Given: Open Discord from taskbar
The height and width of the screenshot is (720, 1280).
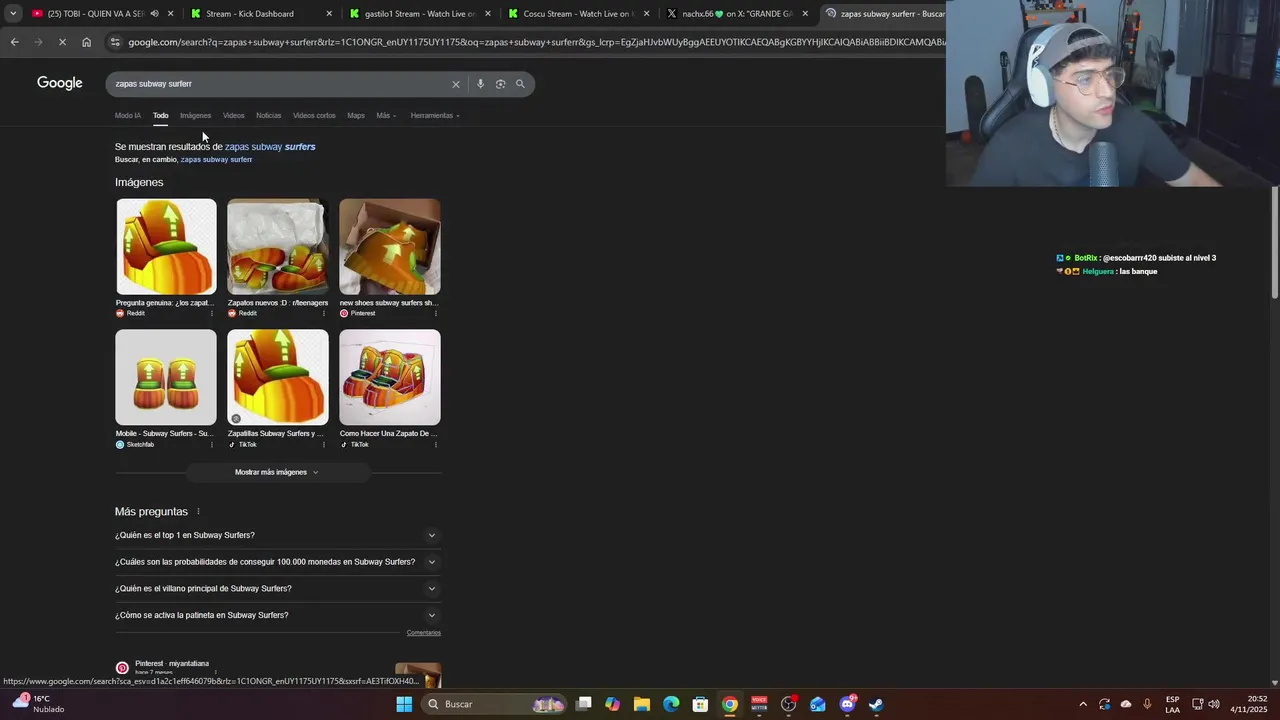Looking at the screenshot, I should [847, 704].
